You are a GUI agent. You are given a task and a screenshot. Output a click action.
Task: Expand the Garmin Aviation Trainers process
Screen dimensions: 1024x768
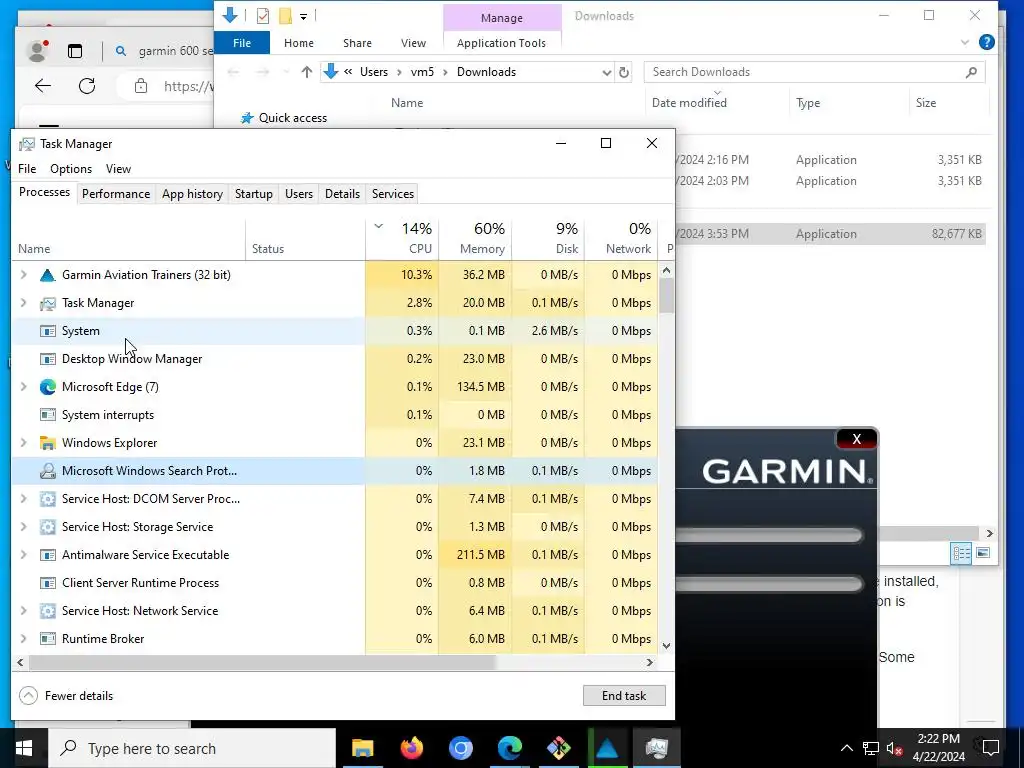click(x=24, y=275)
